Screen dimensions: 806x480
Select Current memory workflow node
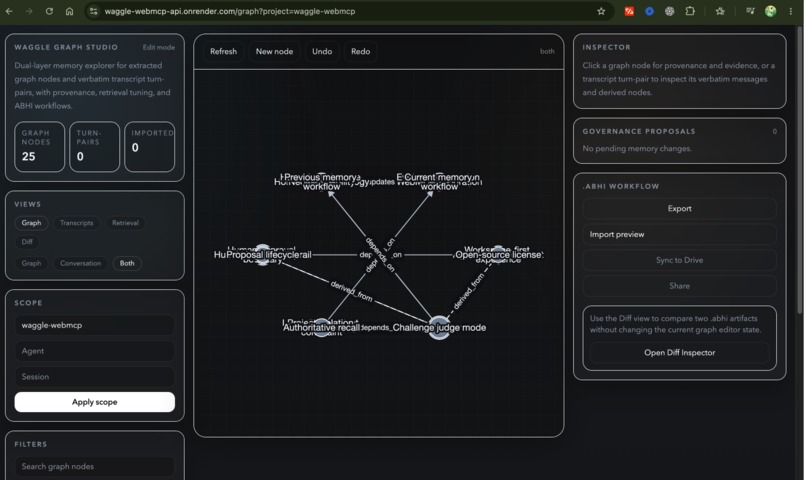coord(438,181)
